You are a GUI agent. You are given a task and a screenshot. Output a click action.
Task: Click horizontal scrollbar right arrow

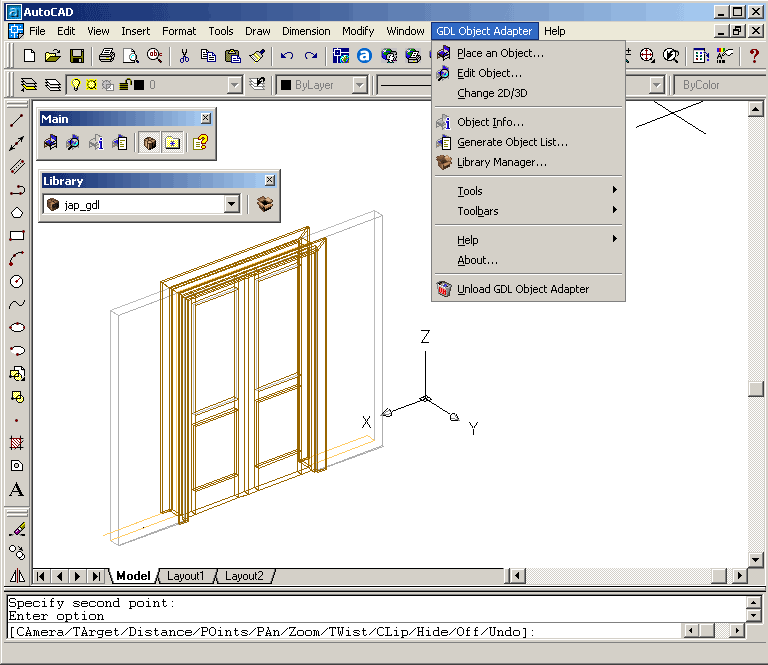[739, 576]
